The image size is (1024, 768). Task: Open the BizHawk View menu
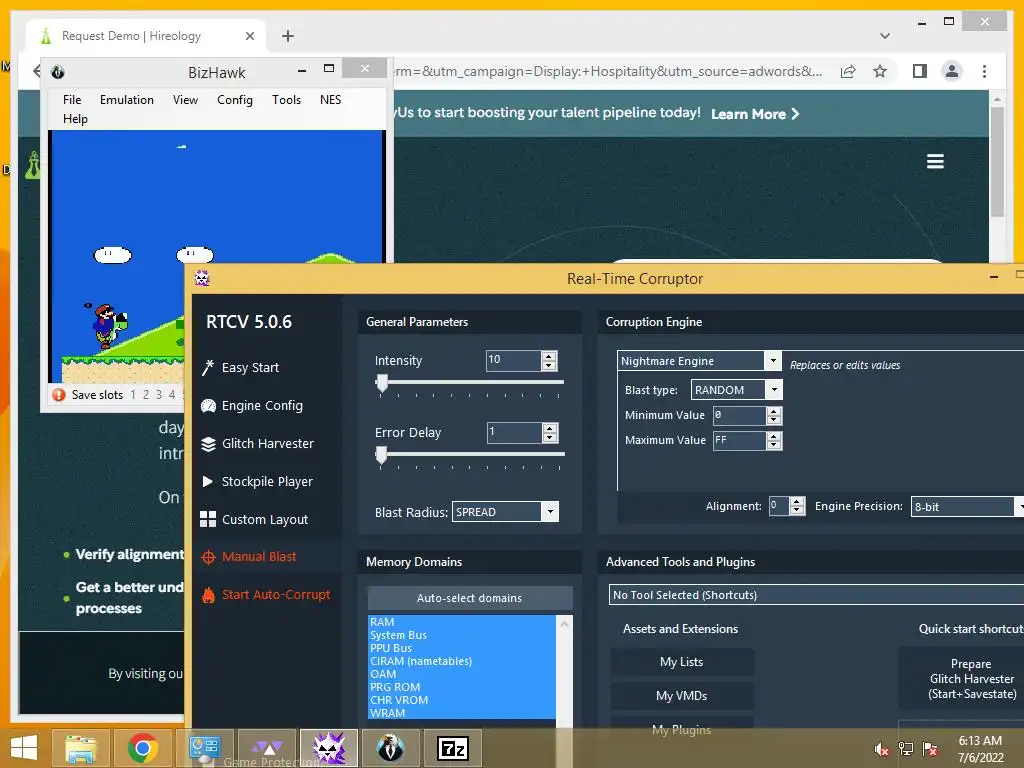tap(185, 100)
